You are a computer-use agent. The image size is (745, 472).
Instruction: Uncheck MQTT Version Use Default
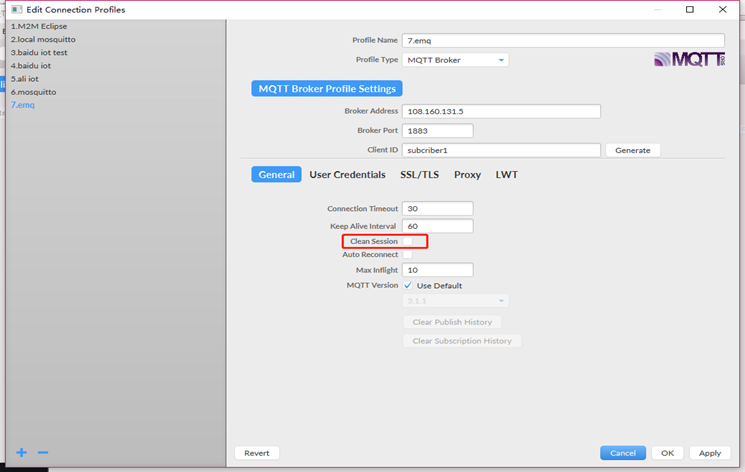tap(408, 285)
